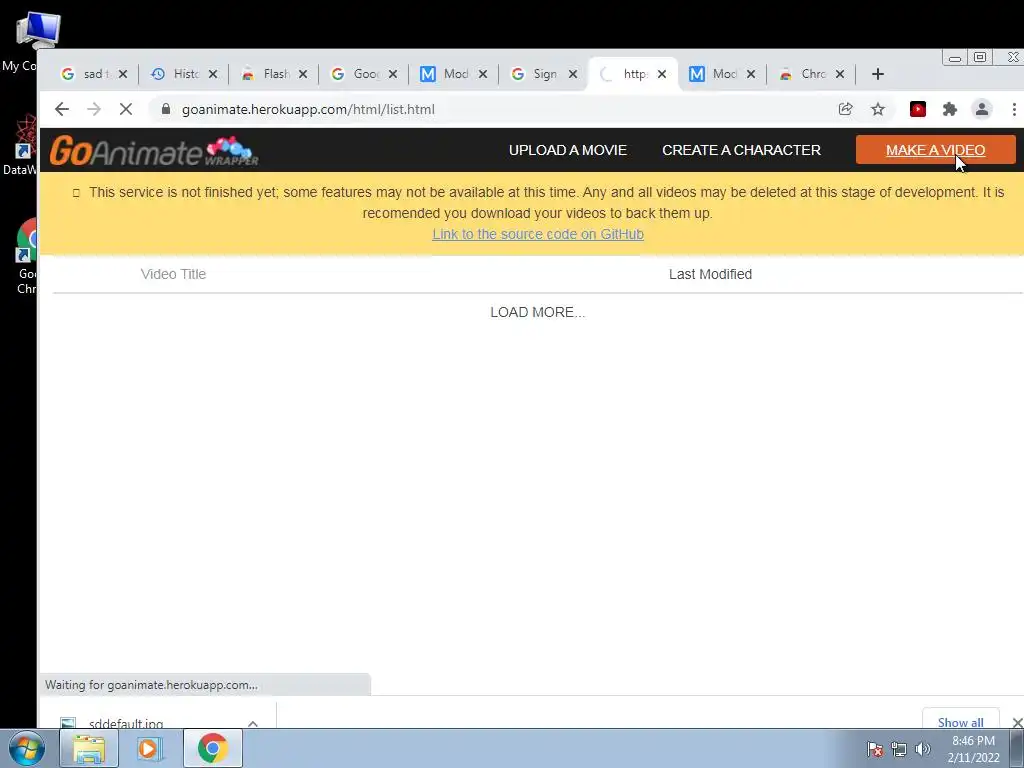Stop page loading with the X button
This screenshot has width=1024, height=768.
click(126, 109)
